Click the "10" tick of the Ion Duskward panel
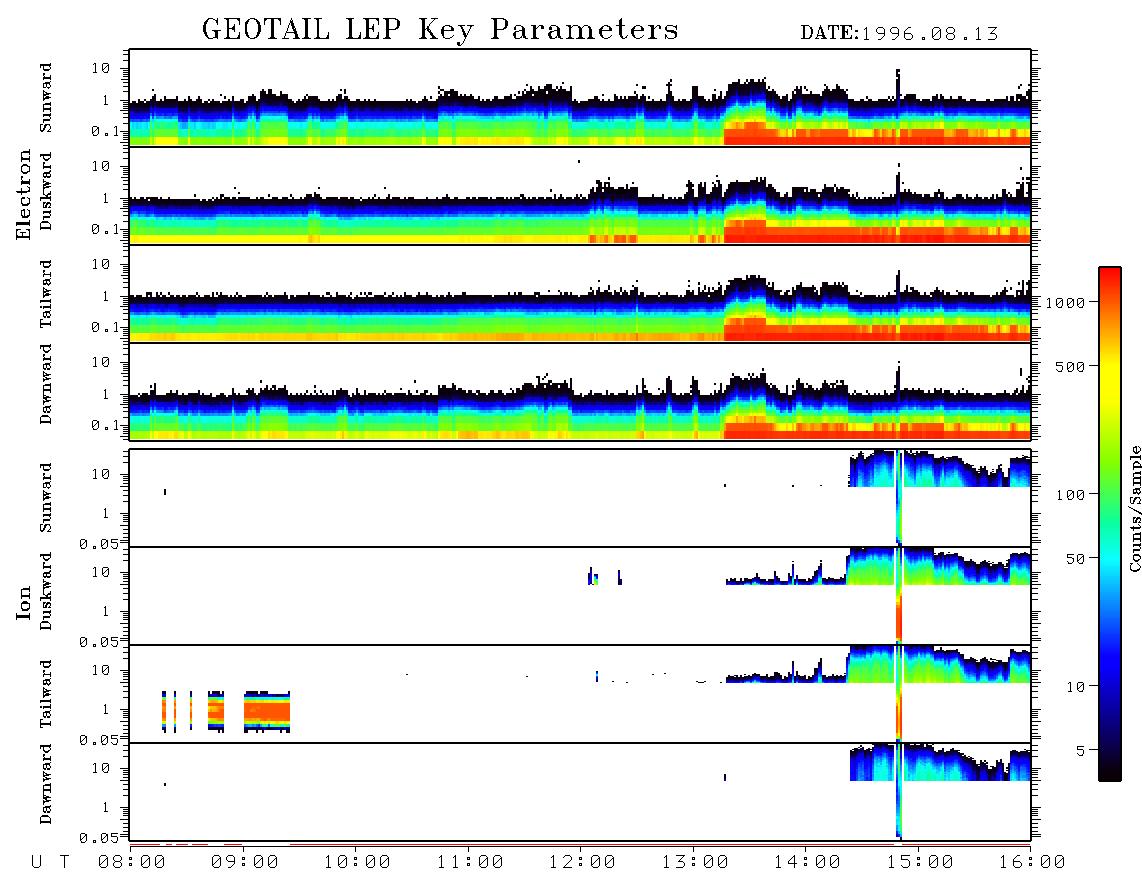Screen dimensions: 1142x880 pyautogui.click(x=101, y=572)
